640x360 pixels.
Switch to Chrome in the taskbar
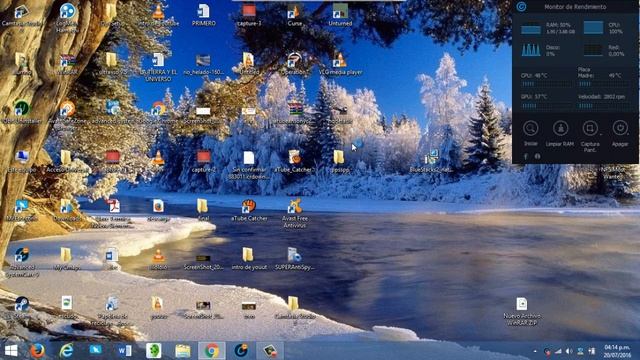coord(211,351)
